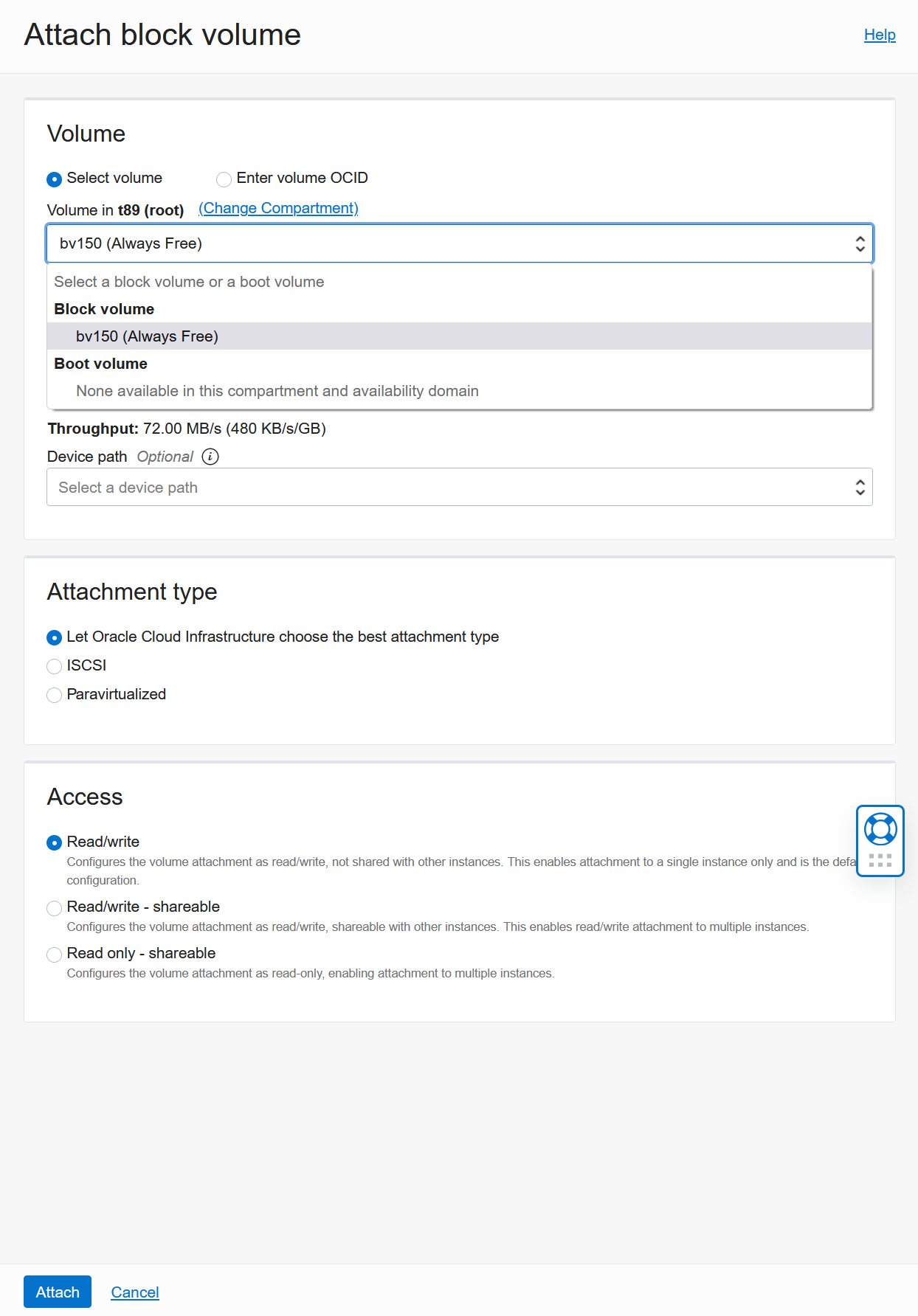Let Oracle choose the best attachment type

click(54, 637)
